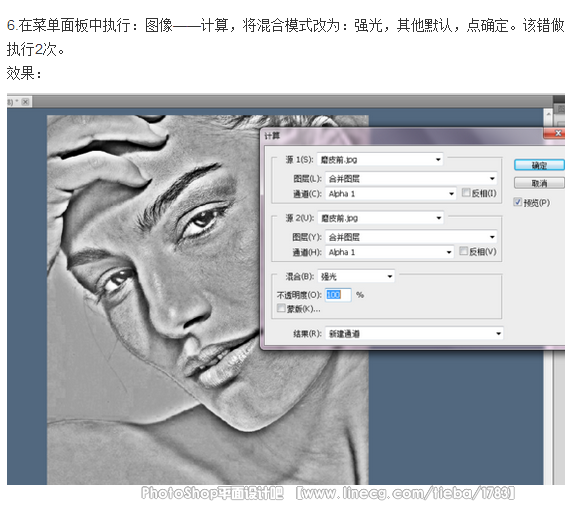Enable 反相(I) for source 1
This screenshot has width=565, height=510.
(466, 193)
